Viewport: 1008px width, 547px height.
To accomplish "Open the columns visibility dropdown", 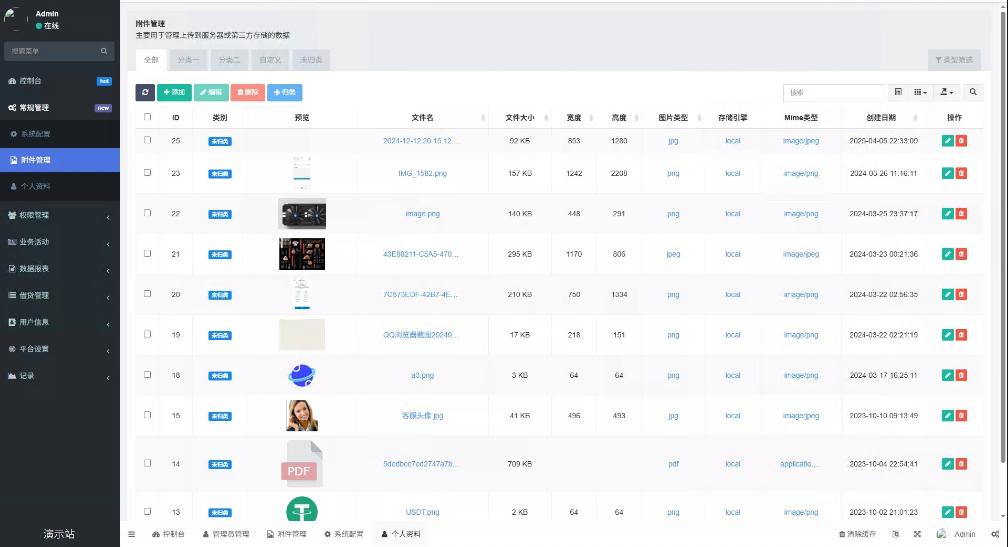I will coord(920,92).
